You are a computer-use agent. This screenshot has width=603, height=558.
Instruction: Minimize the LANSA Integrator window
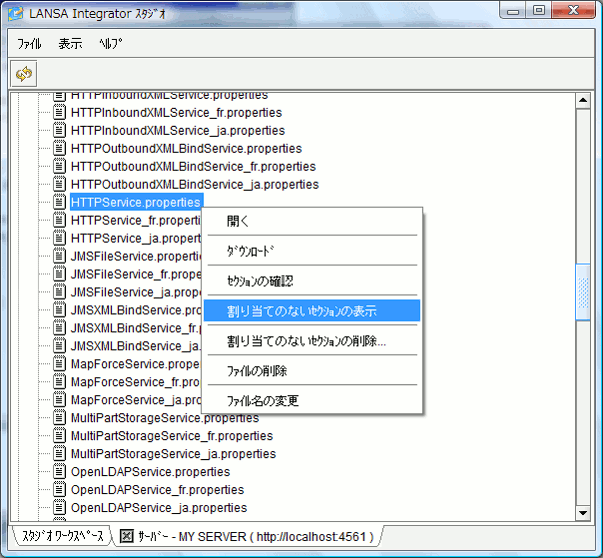[513, 11]
